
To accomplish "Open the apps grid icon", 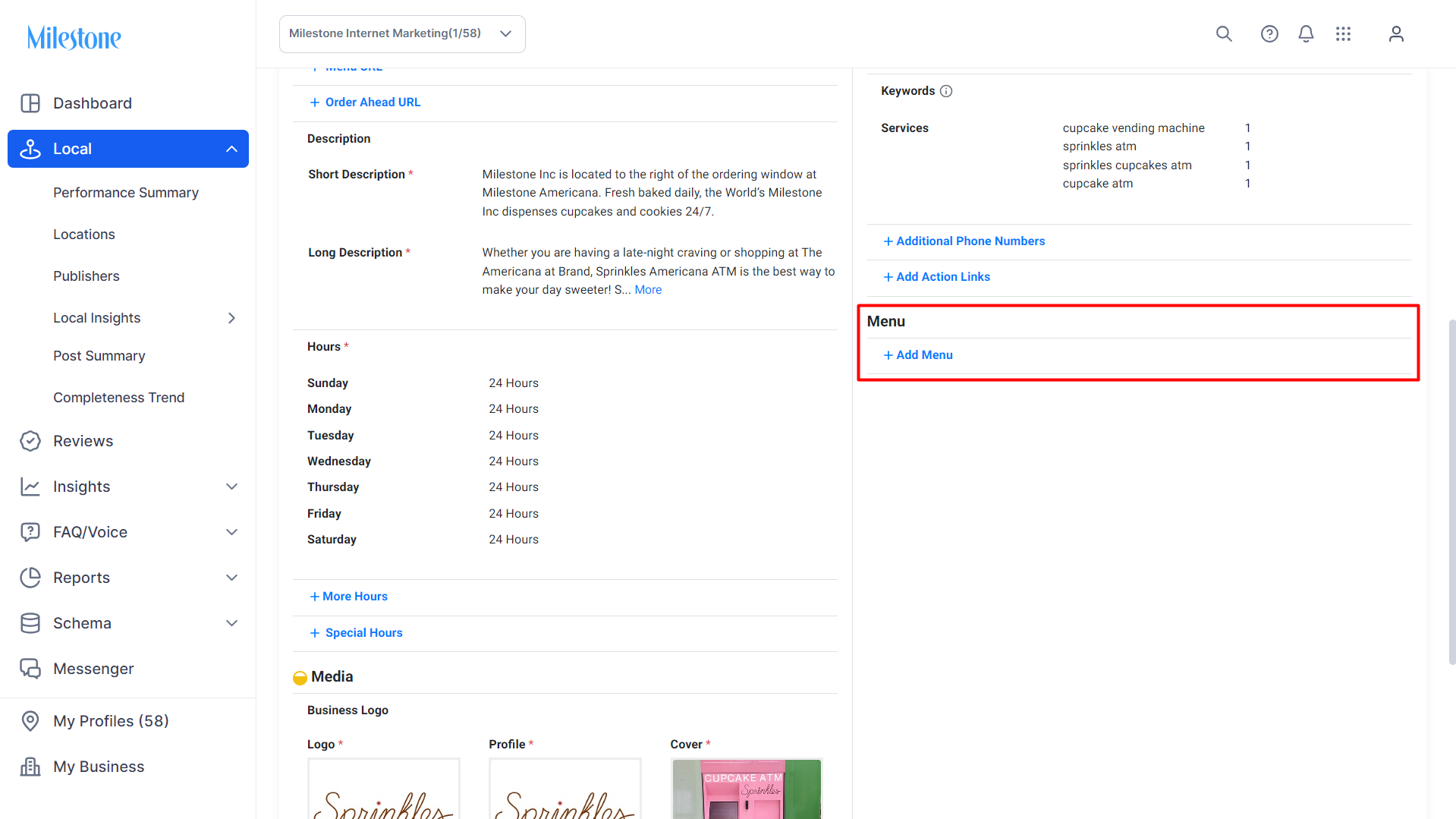I will pos(1343,33).
